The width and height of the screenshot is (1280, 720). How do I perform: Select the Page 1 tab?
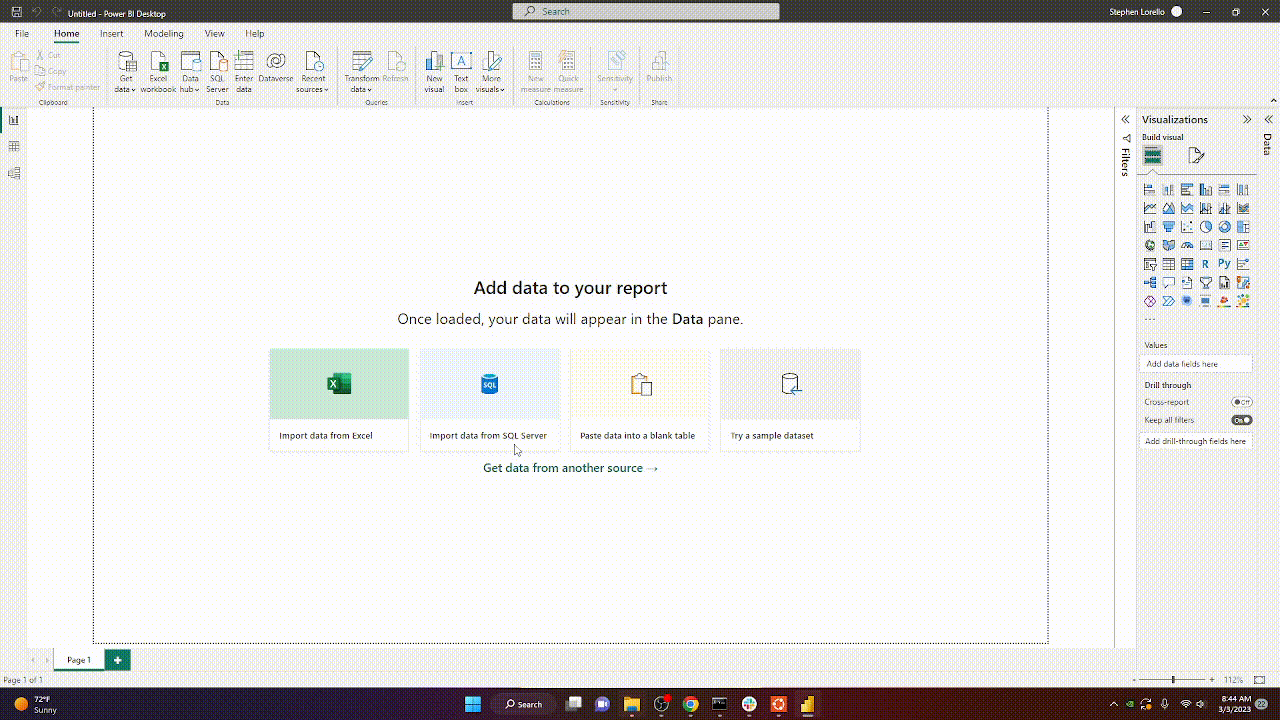coord(79,660)
